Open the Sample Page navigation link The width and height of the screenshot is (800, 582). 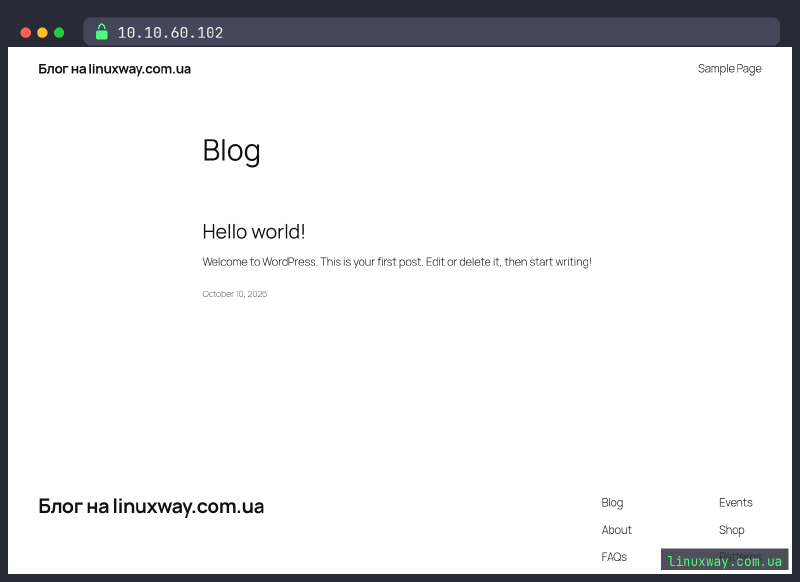729,69
